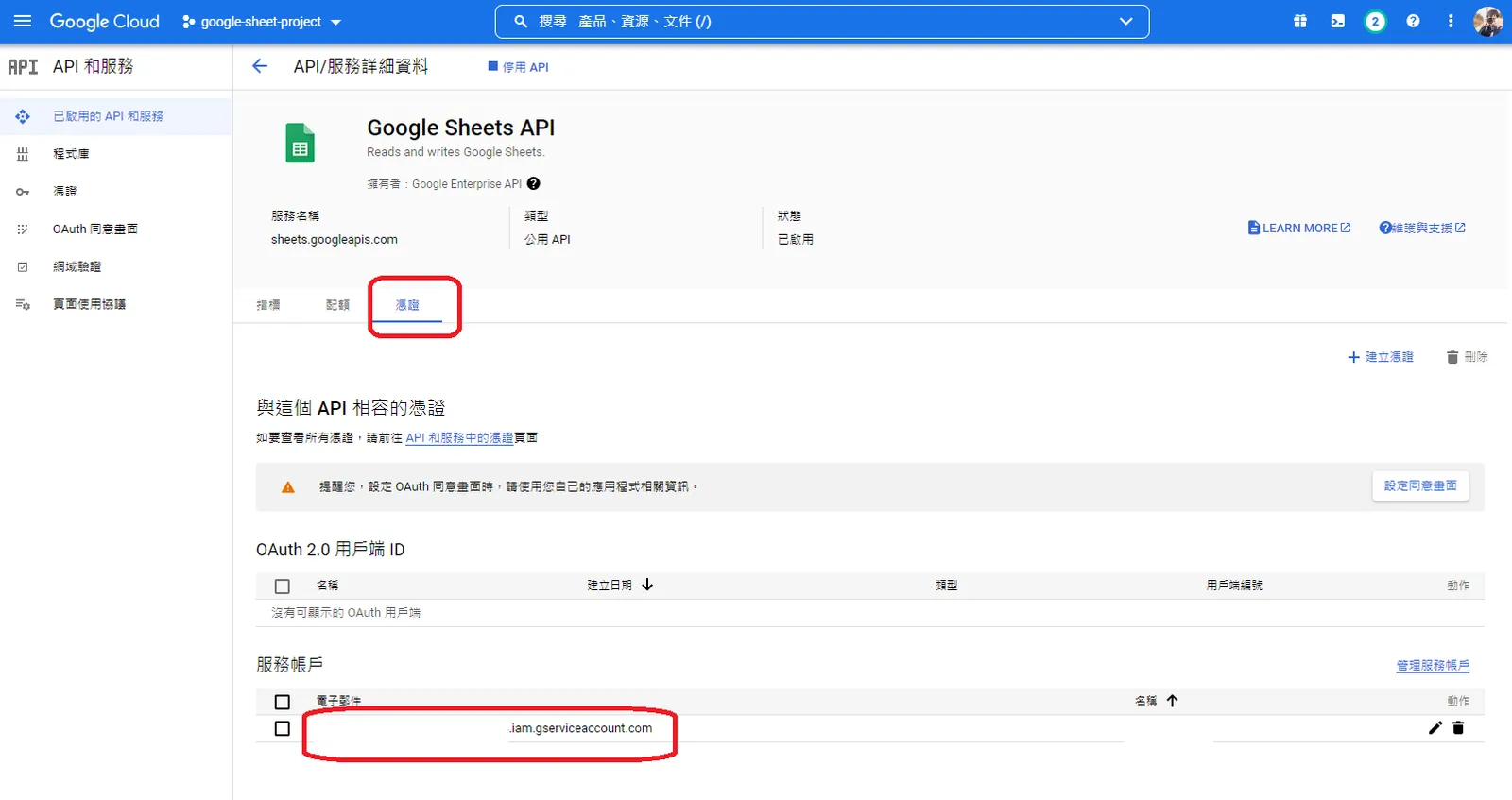The image size is (1512, 800).
Task: Open the hamburger navigation menu
Action: [x=23, y=21]
